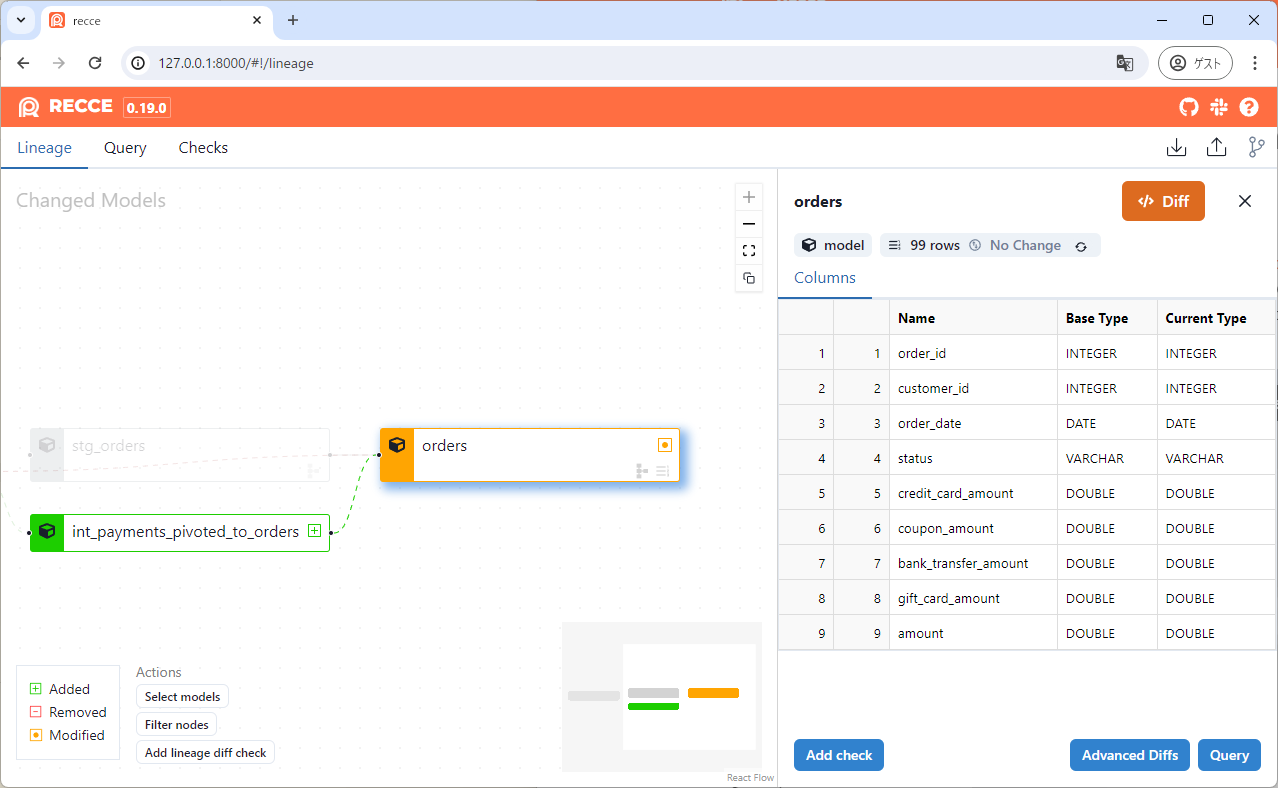Click the download/import state icon
Image resolution: width=1278 pixels, height=788 pixels.
pyautogui.click(x=1177, y=148)
